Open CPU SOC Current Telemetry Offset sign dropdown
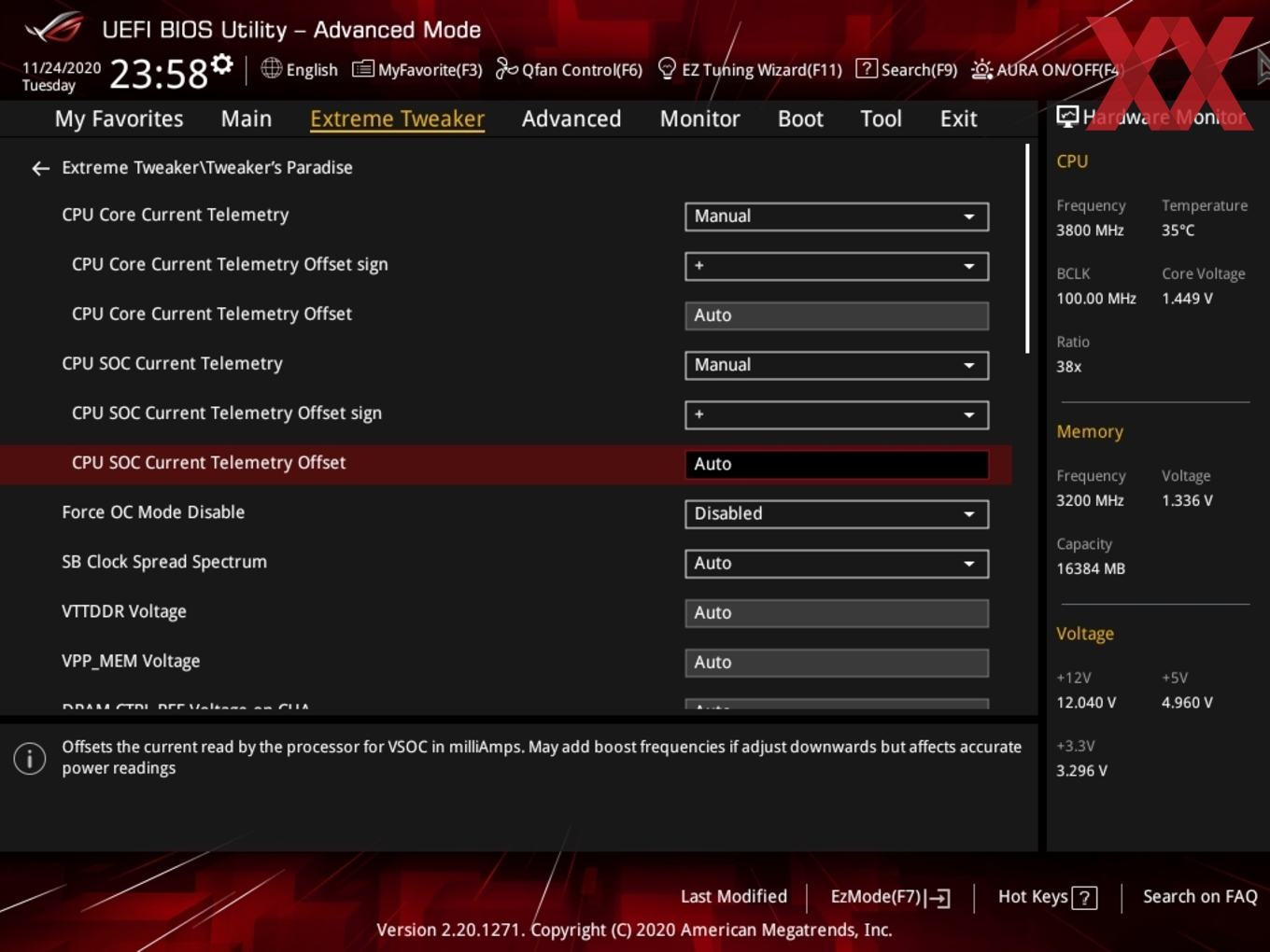 pos(837,414)
